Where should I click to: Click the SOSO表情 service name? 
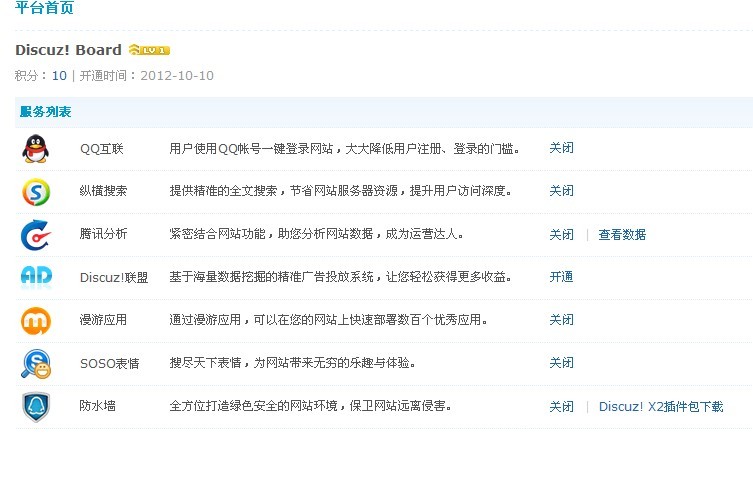[109, 364]
